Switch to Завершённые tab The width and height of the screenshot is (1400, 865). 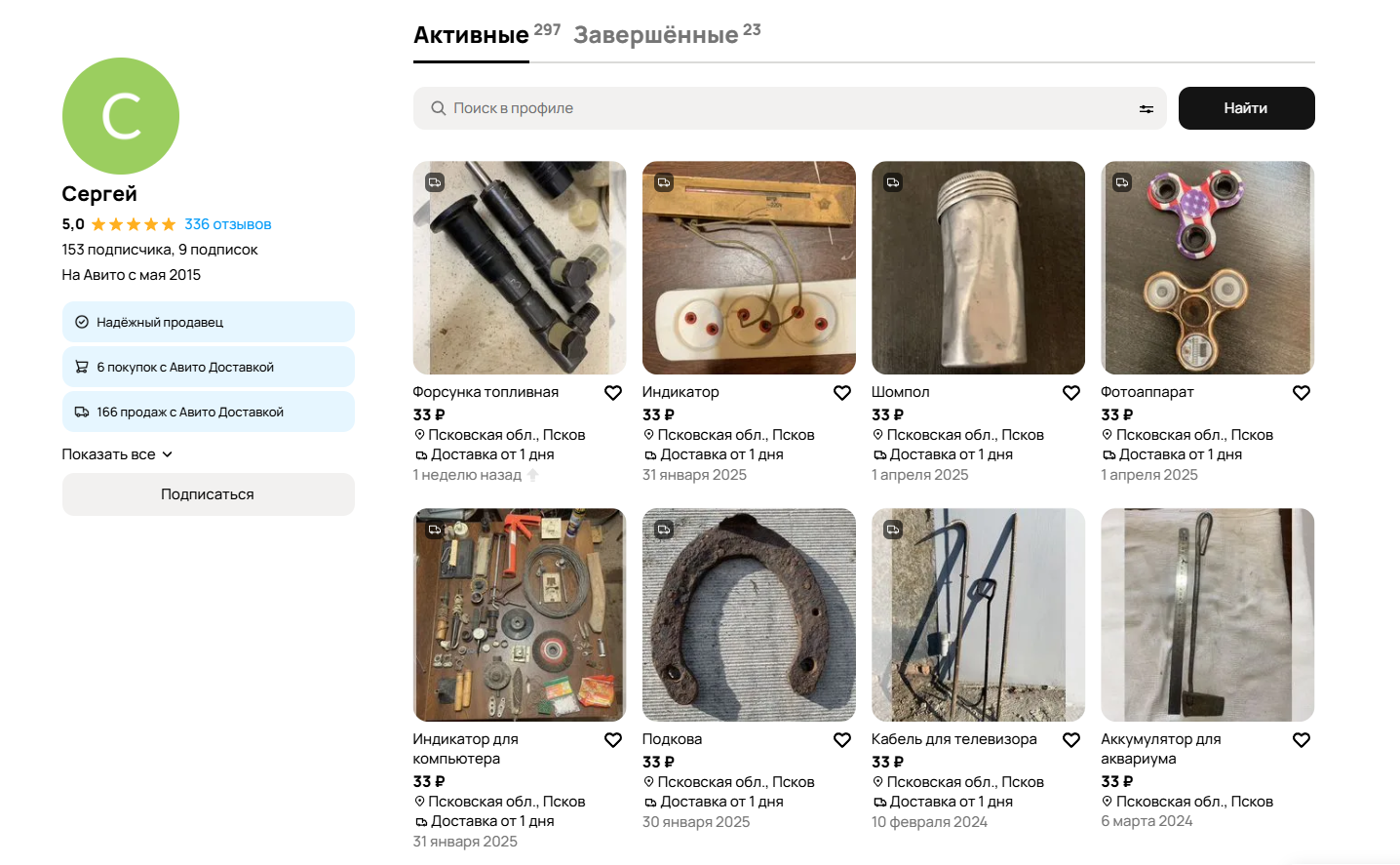pyautogui.click(x=656, y=35)
